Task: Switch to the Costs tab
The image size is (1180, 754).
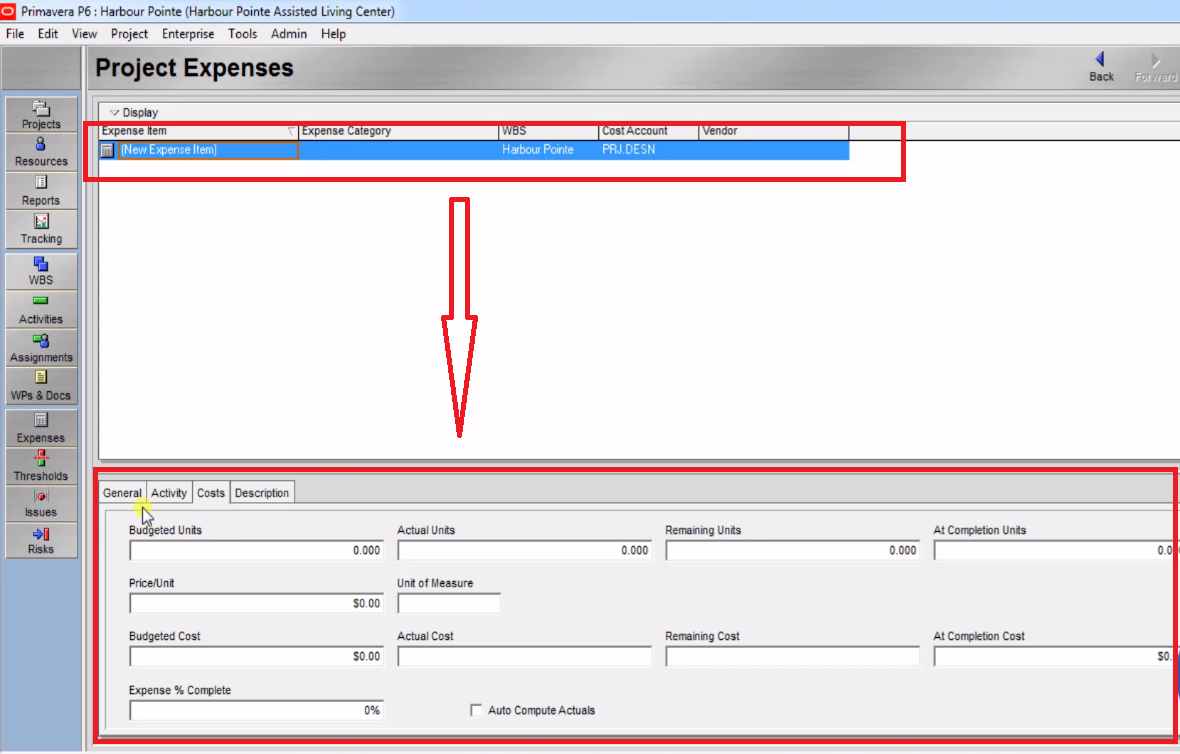Action: 210,492
